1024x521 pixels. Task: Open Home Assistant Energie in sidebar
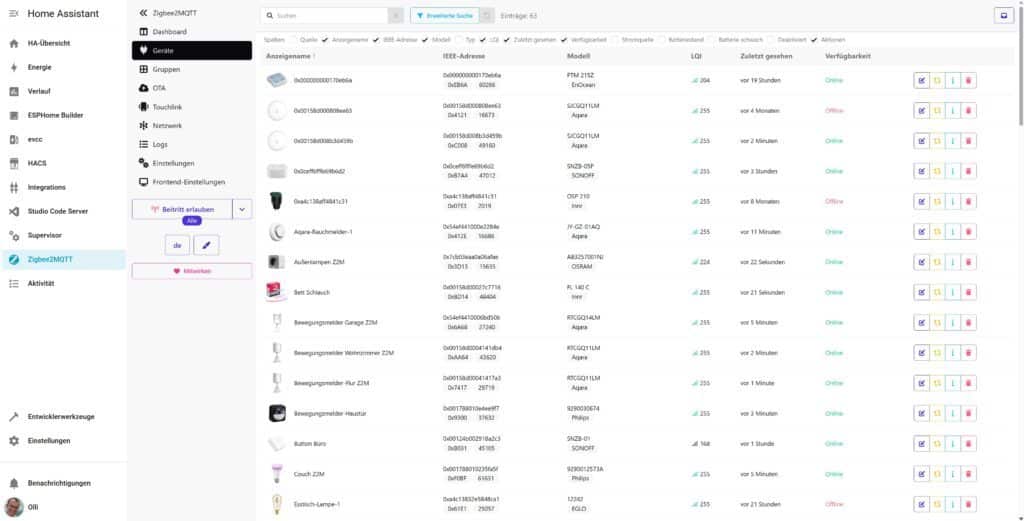[39, 67]
